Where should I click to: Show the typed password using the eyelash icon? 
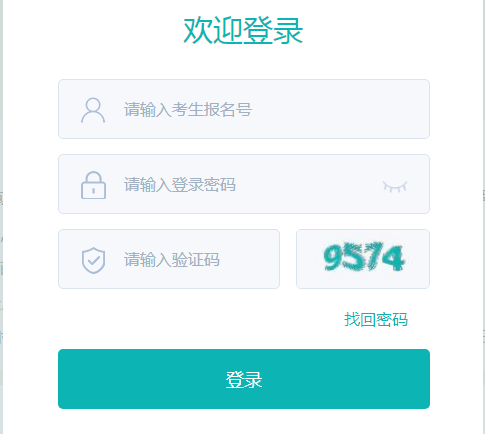395,187
